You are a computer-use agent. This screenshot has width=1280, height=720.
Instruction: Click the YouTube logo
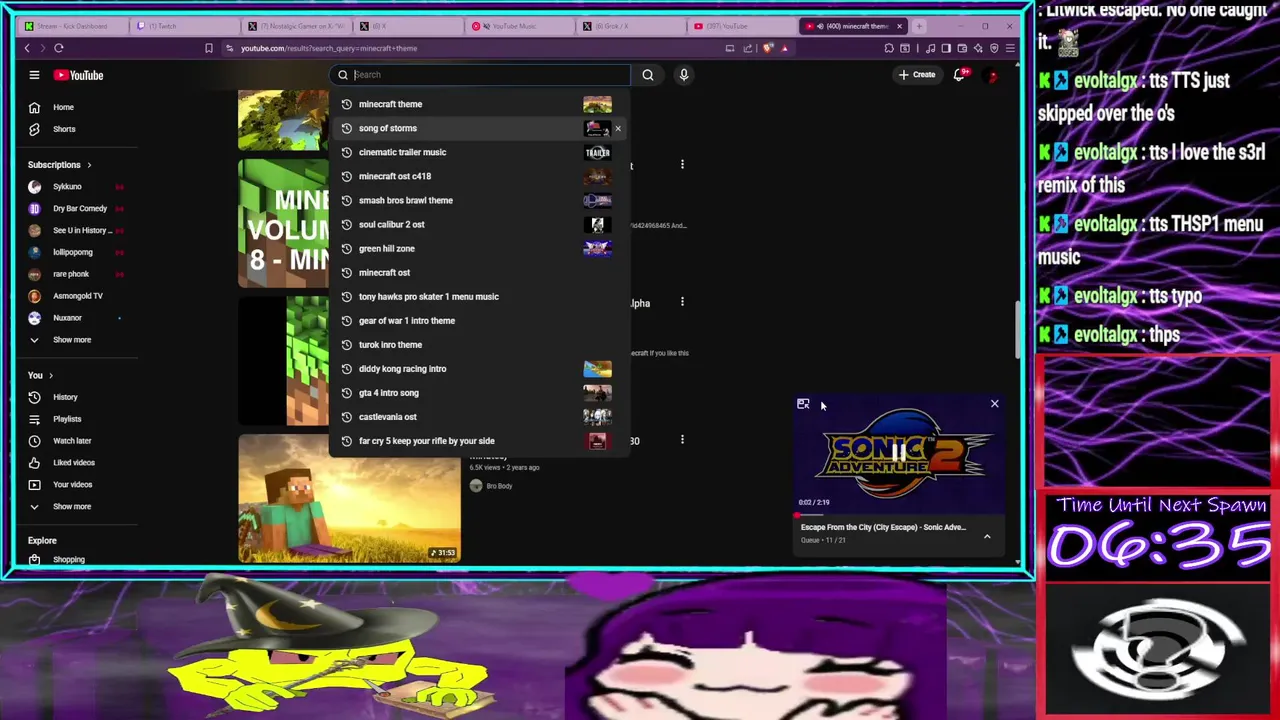(x=78, y=75)
